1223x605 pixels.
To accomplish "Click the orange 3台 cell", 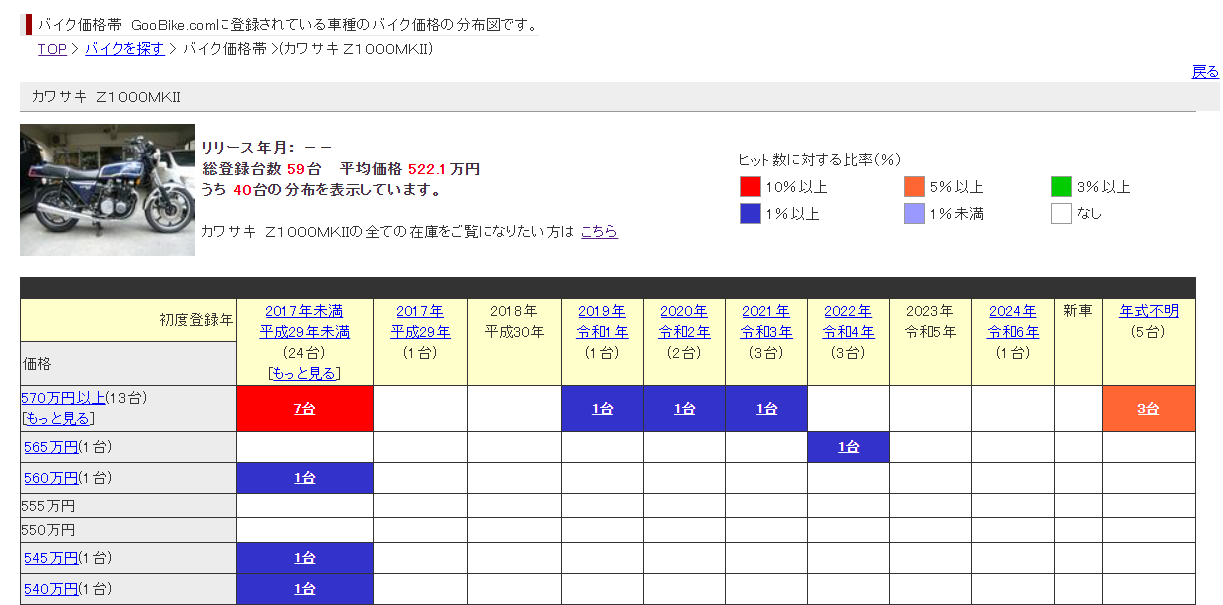I will (x=1149, y=408).
